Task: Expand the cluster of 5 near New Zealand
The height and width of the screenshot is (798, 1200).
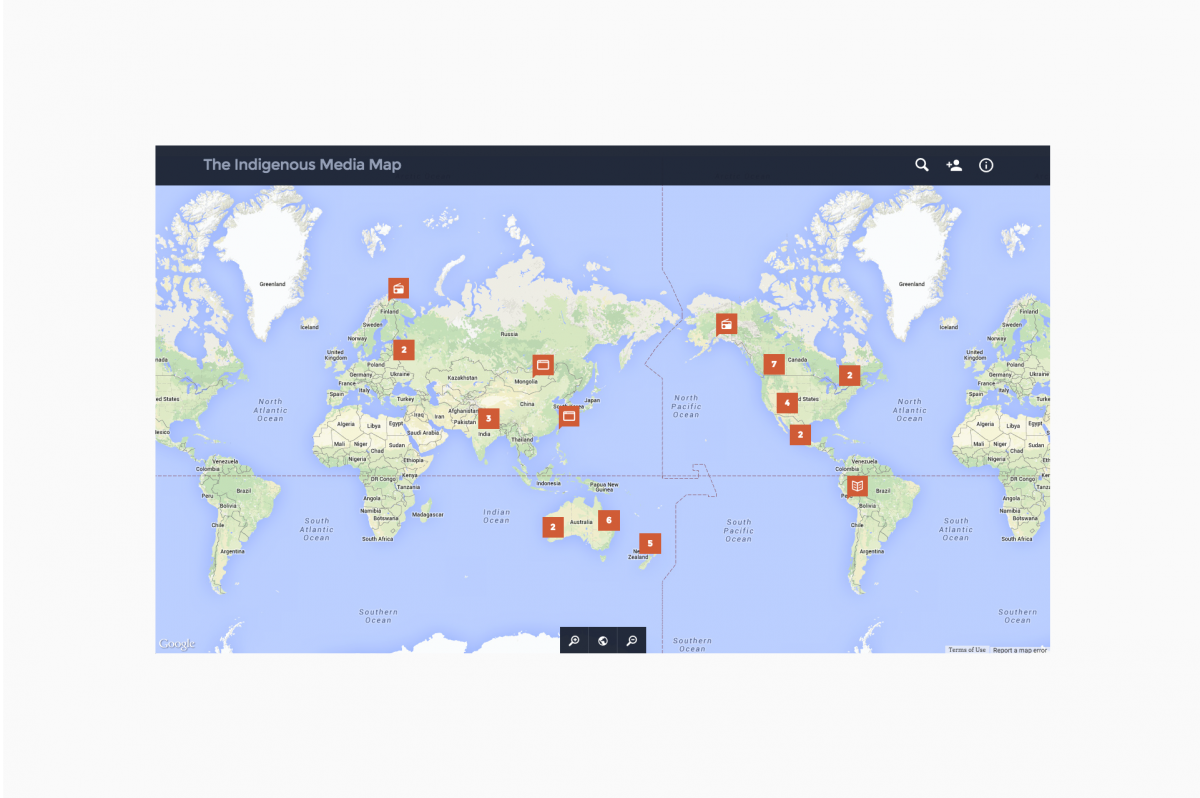Action: (650, 544)
